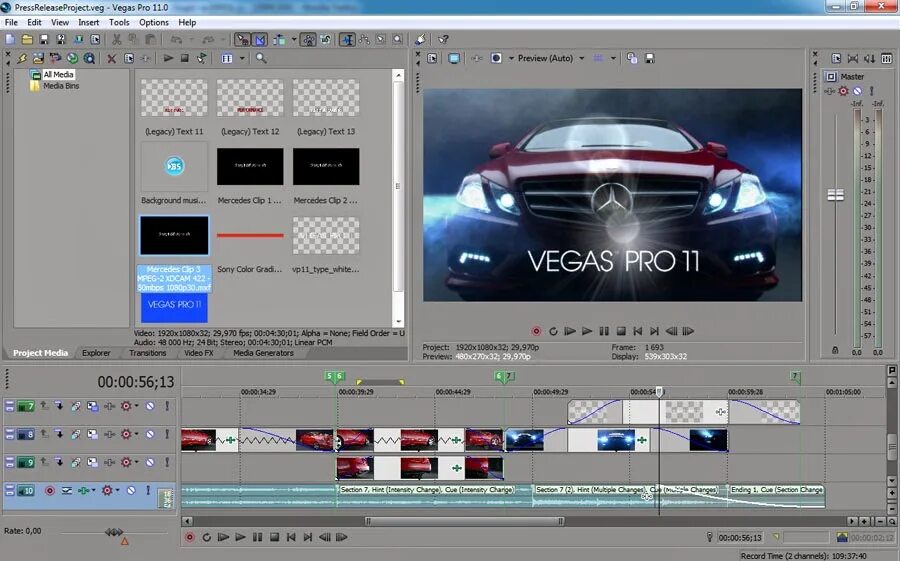Viewport: 900px width, 561px height.
Task: Click the Master volume fader handle
Action: point(836,195)
